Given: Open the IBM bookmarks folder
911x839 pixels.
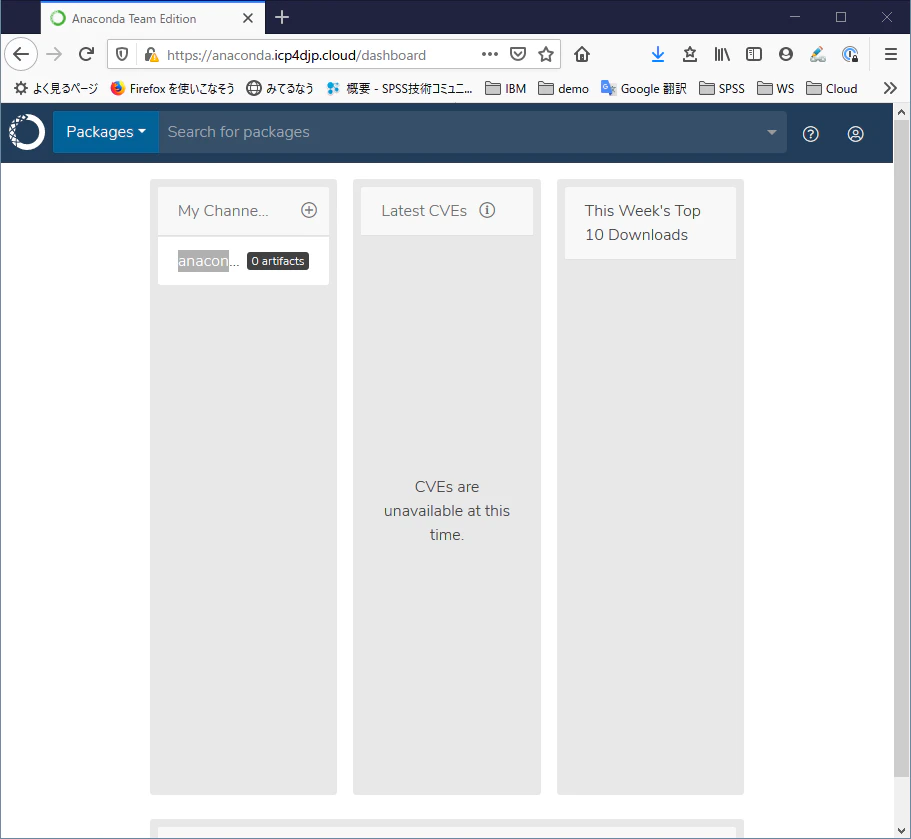Looking at the screenshot, I should (505, 88).
